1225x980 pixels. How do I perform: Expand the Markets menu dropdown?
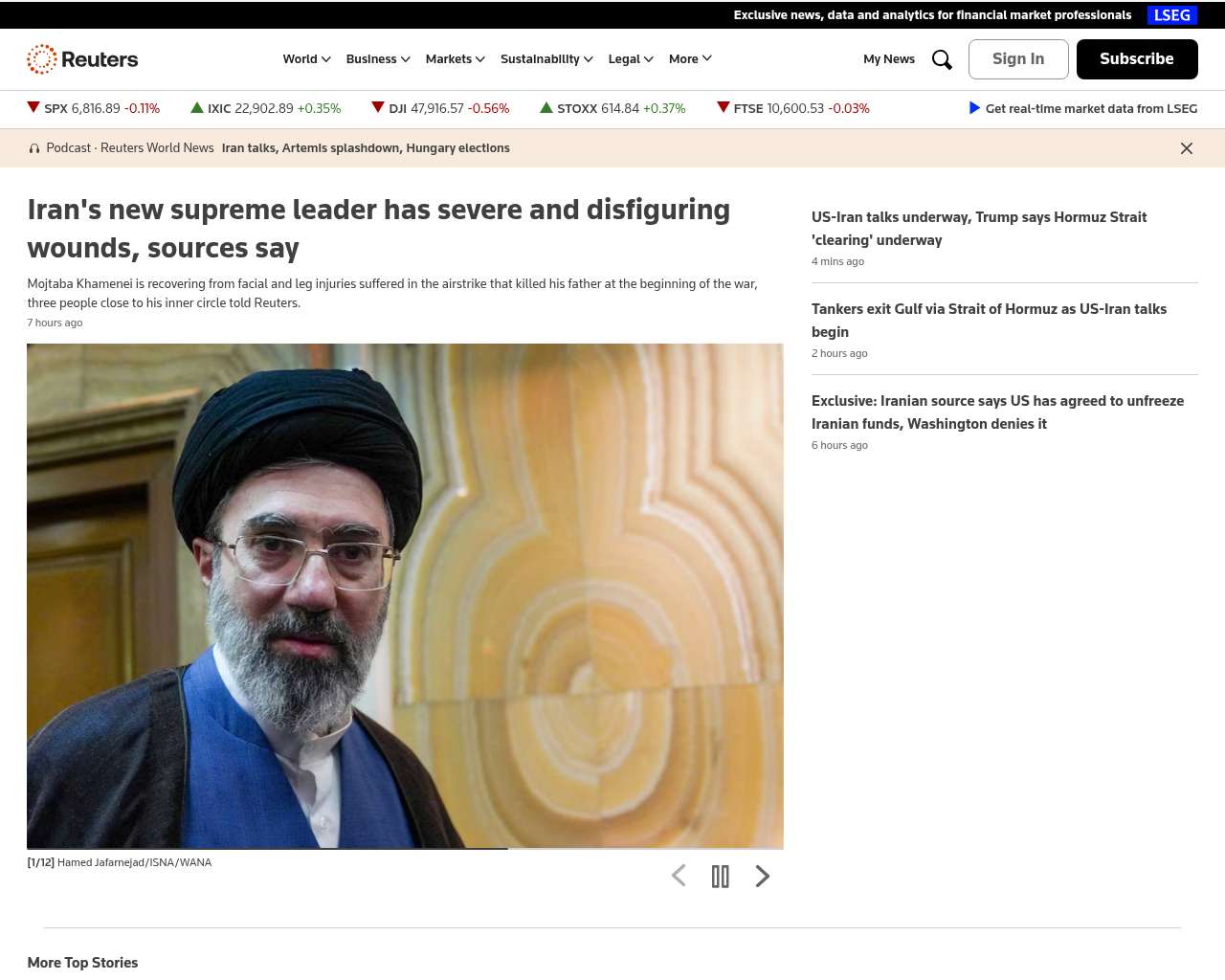click(x=456, y=59)
